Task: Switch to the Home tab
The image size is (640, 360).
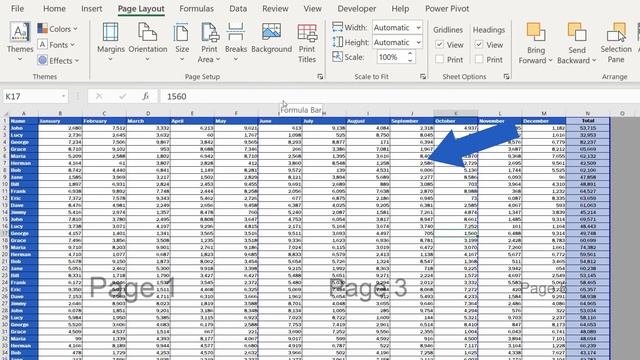Action: [54, 9]
